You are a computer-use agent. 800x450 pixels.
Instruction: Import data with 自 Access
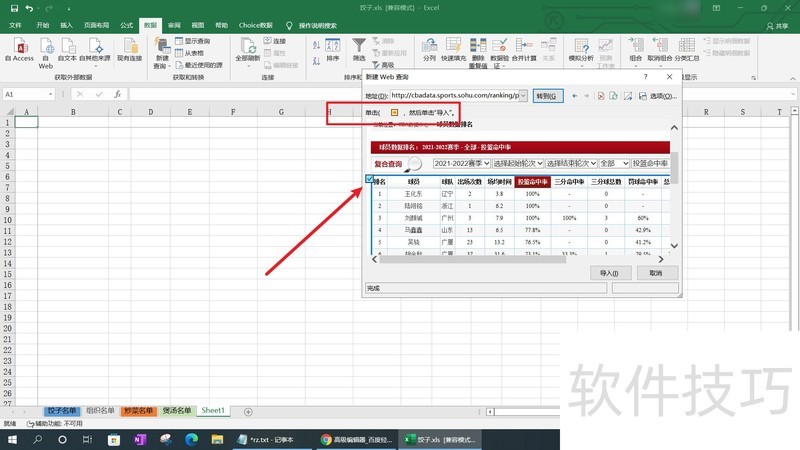point(19,50)
